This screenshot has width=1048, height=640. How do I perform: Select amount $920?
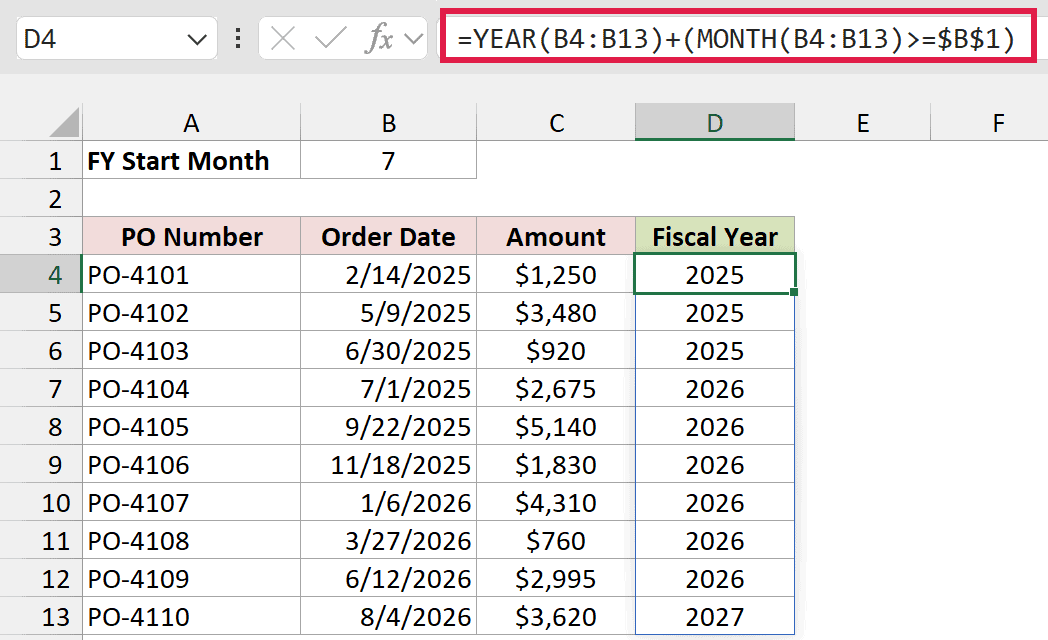coord(556,351)
